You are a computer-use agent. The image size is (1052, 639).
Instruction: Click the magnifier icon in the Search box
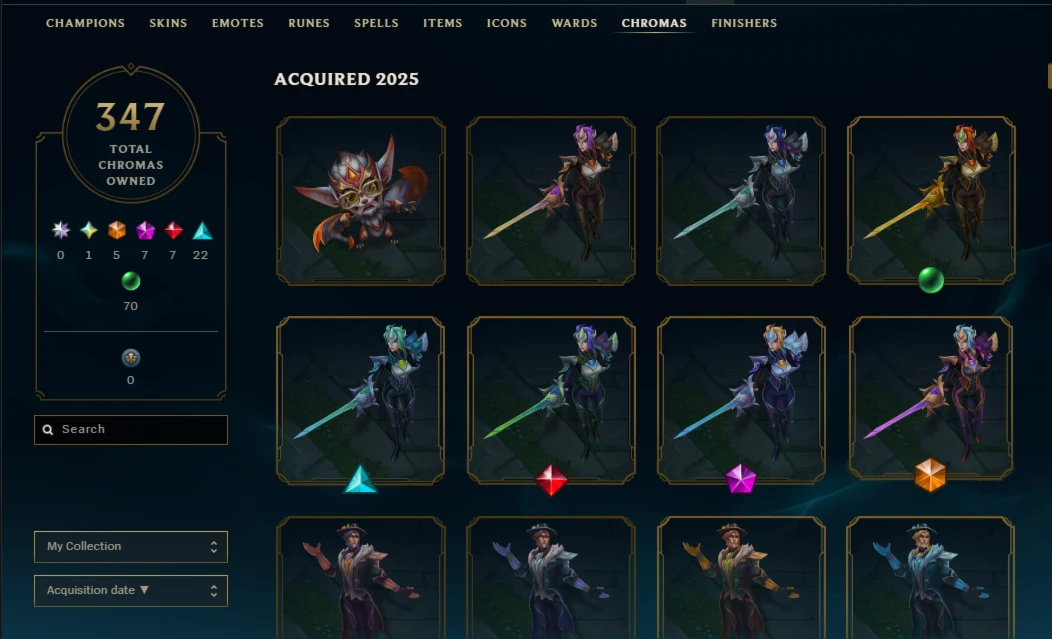(48, 430)
